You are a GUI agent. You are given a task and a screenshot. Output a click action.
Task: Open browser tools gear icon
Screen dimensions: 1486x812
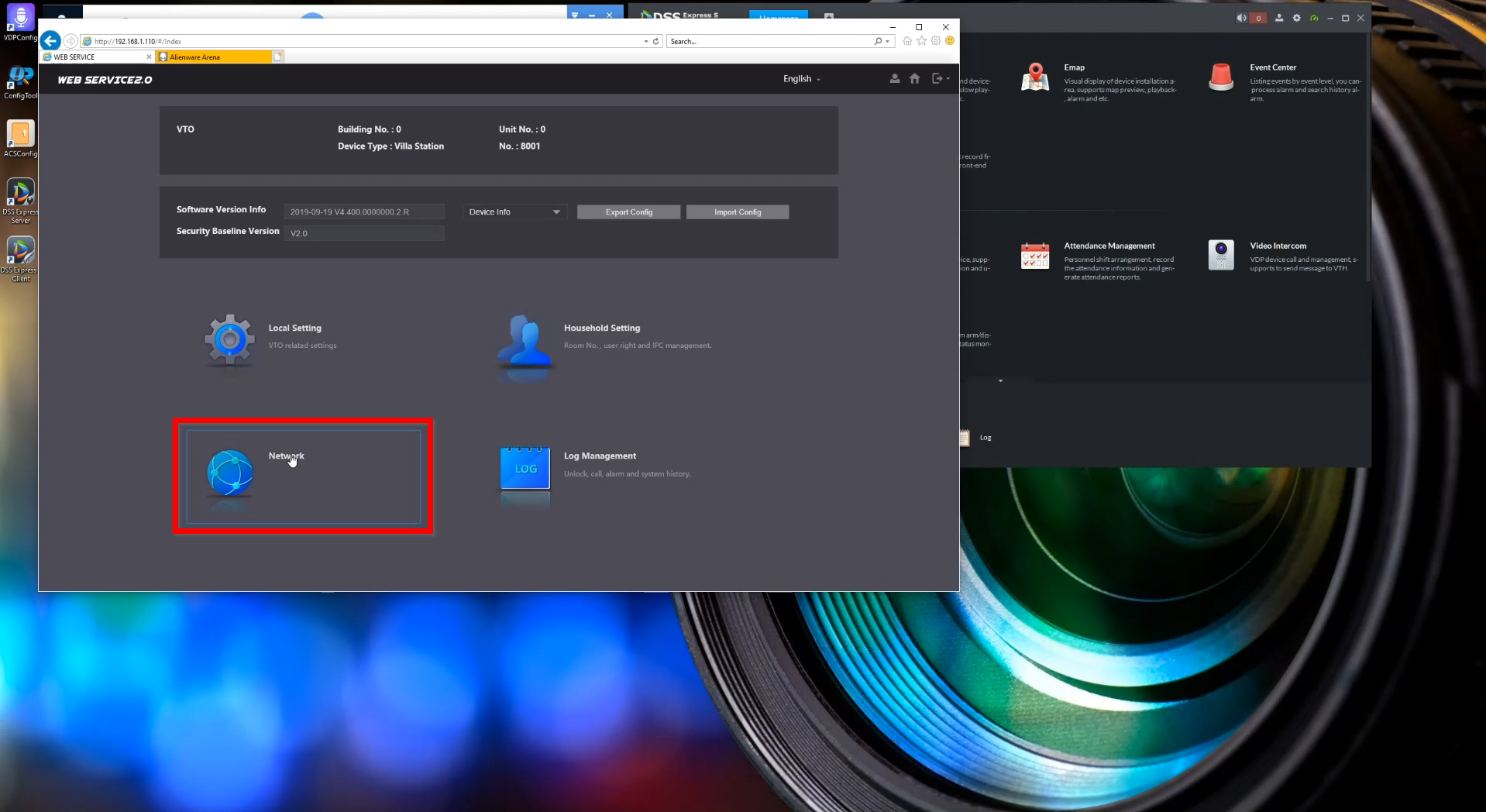(936, 41)
